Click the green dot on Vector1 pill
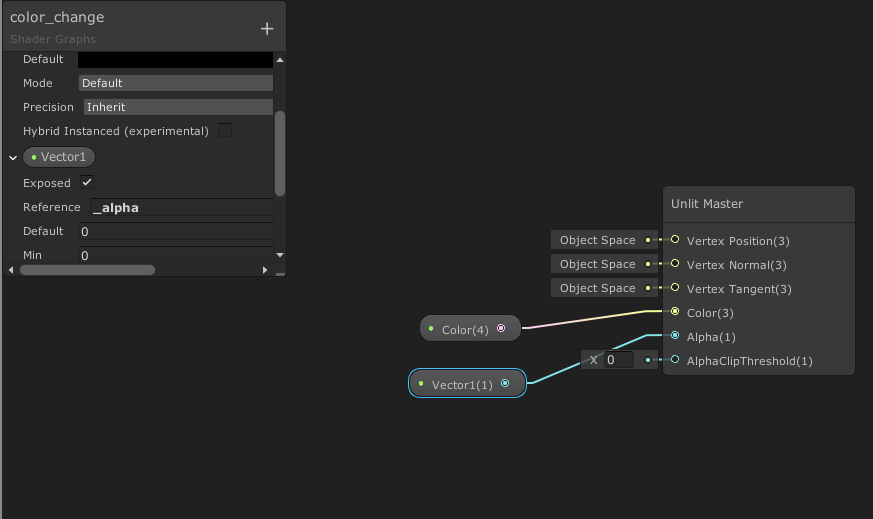Image resolution: width=873 pixels, height=519 pixels. click(x=34, y=158)
